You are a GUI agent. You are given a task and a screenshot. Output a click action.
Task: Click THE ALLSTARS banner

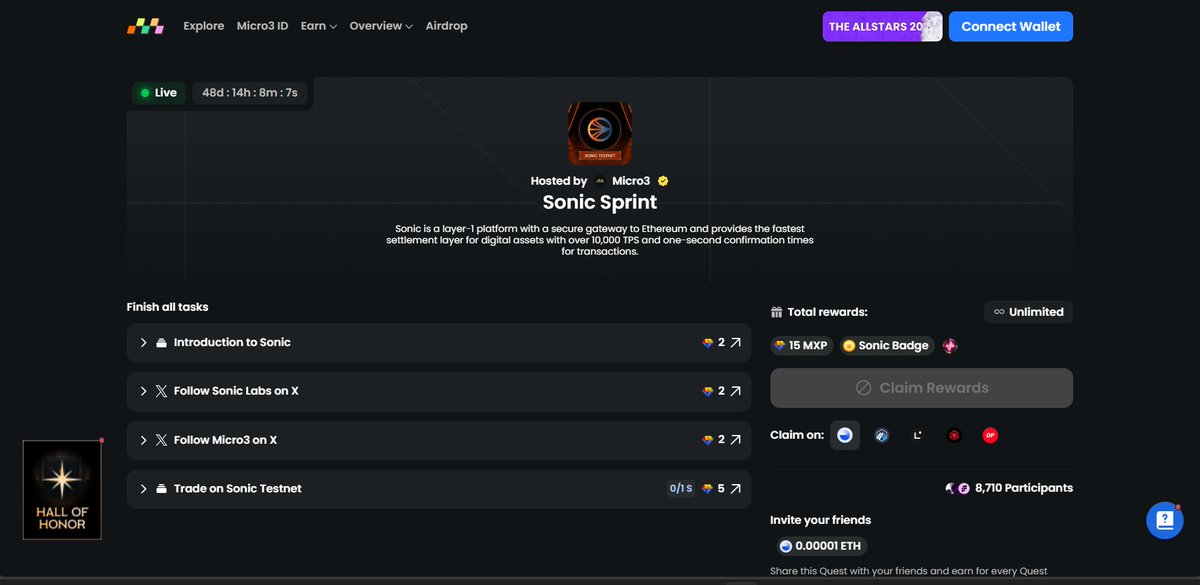pyautogui.click(x=882, y=26)
